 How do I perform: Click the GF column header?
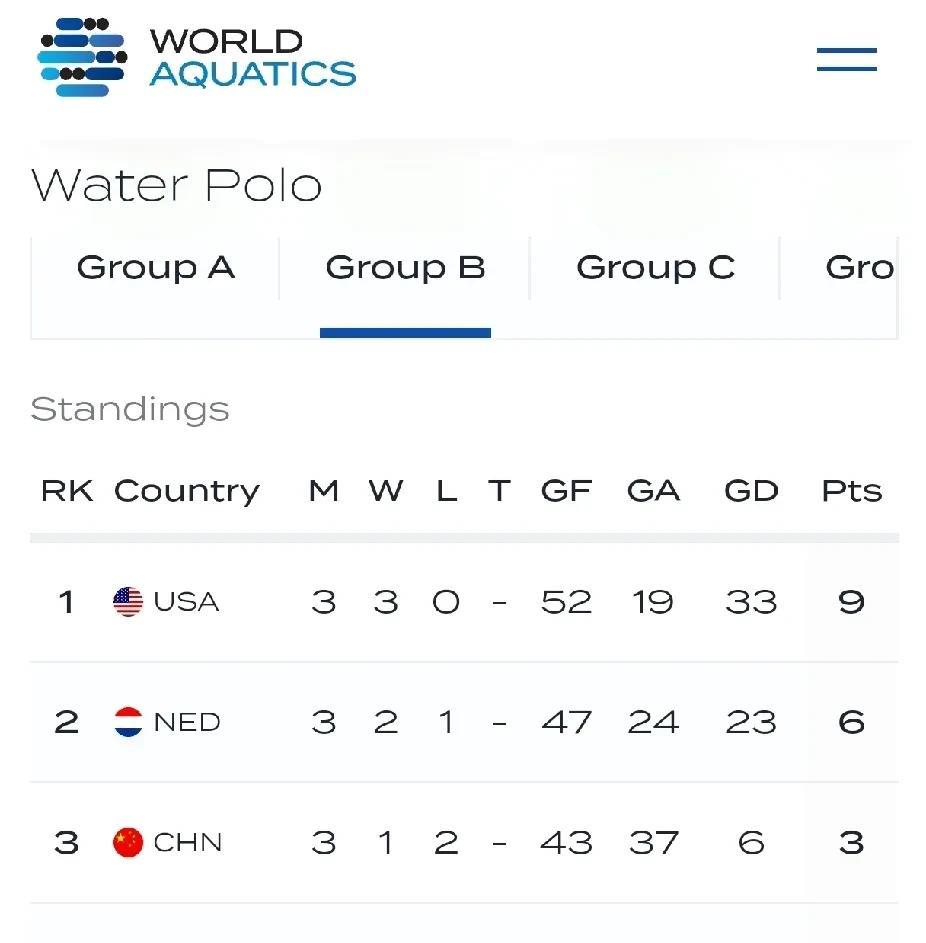[566, 491]
